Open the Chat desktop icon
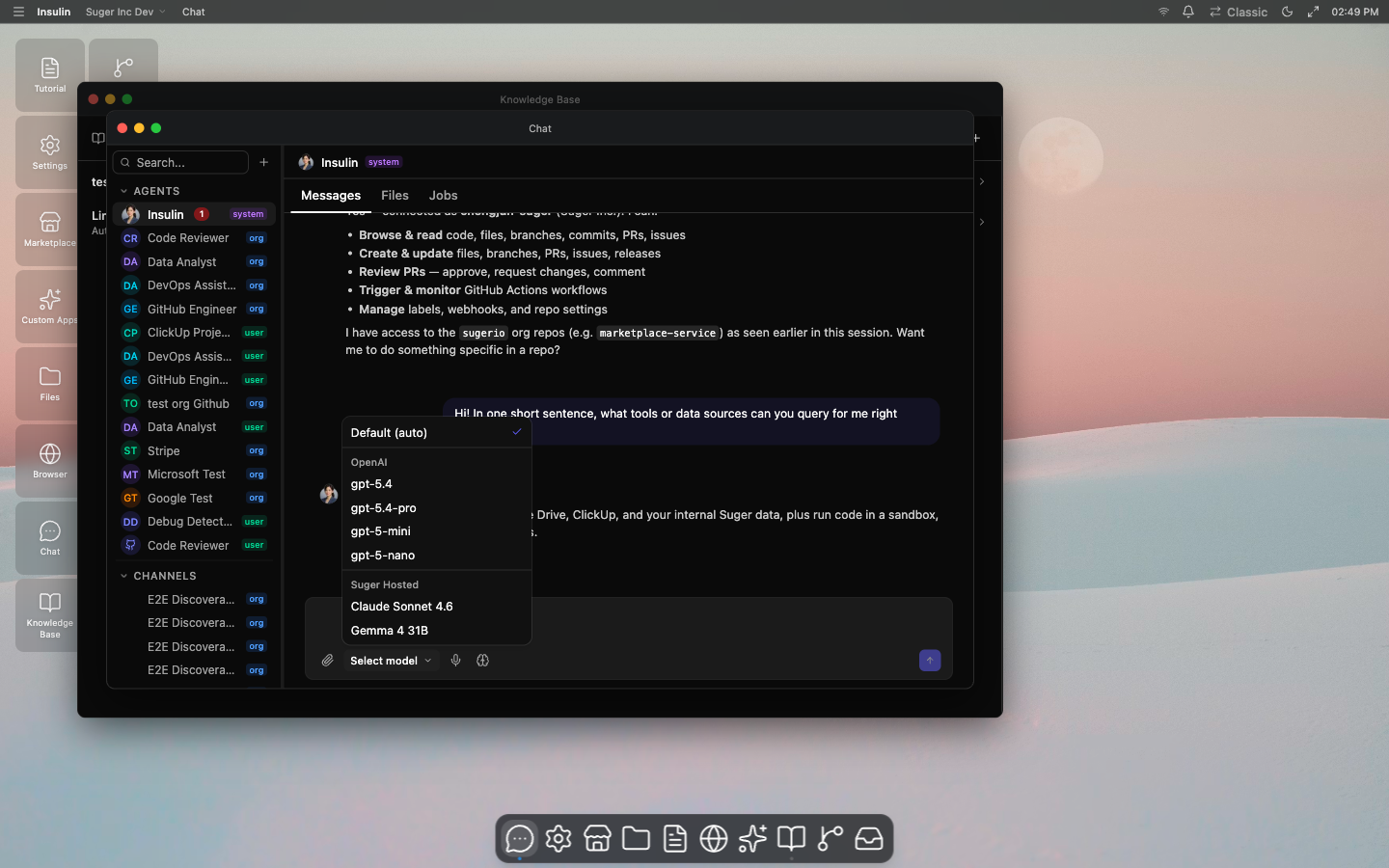This screenshot has height=868, width=1389. click(x=50, y=537)
